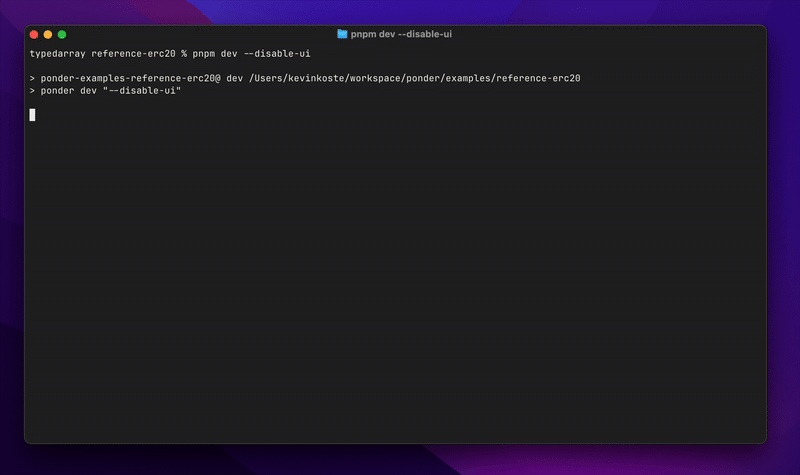Click an empty area of the title bar
Image resolution: width=800 pixels, height=475 pixels.
coord(600,34)
